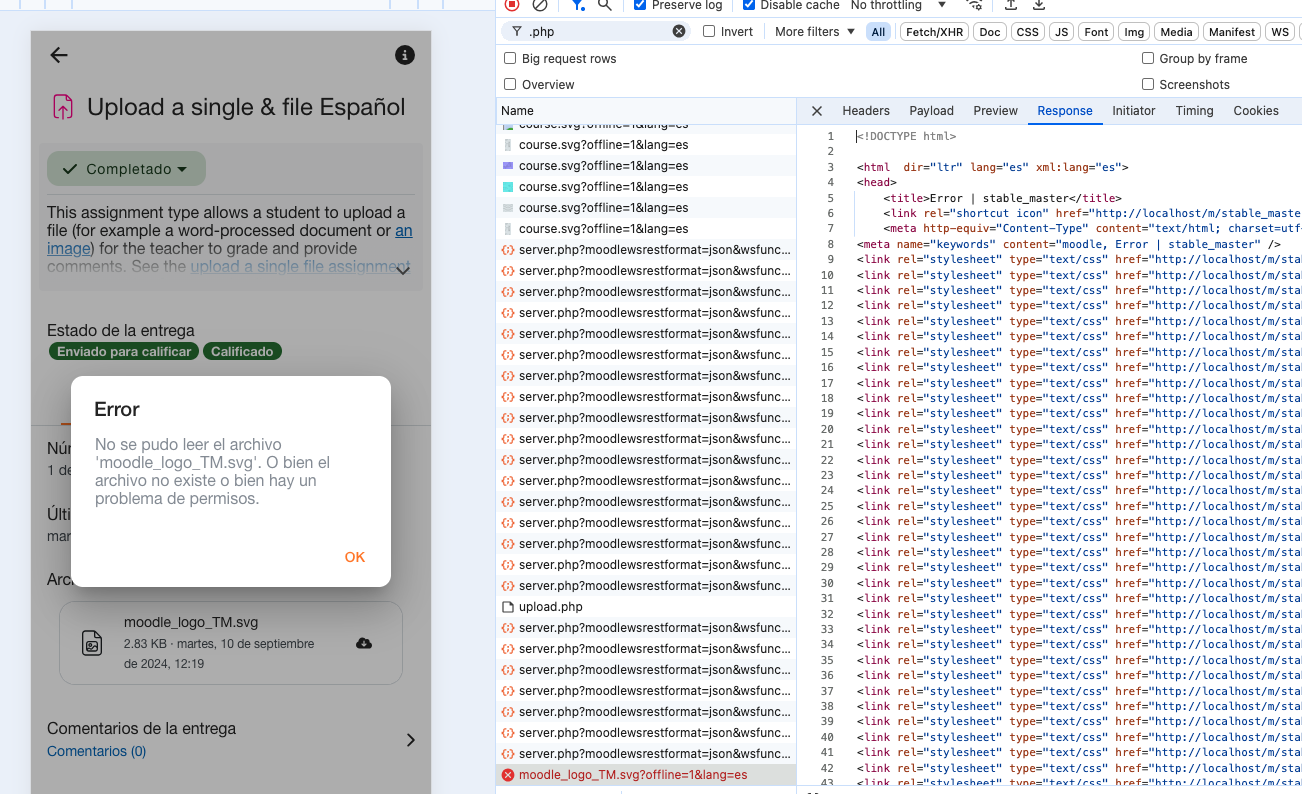Click the title Error line in response code
The height and width of the screenshot is (794, 1302).
coord(1002,198)
